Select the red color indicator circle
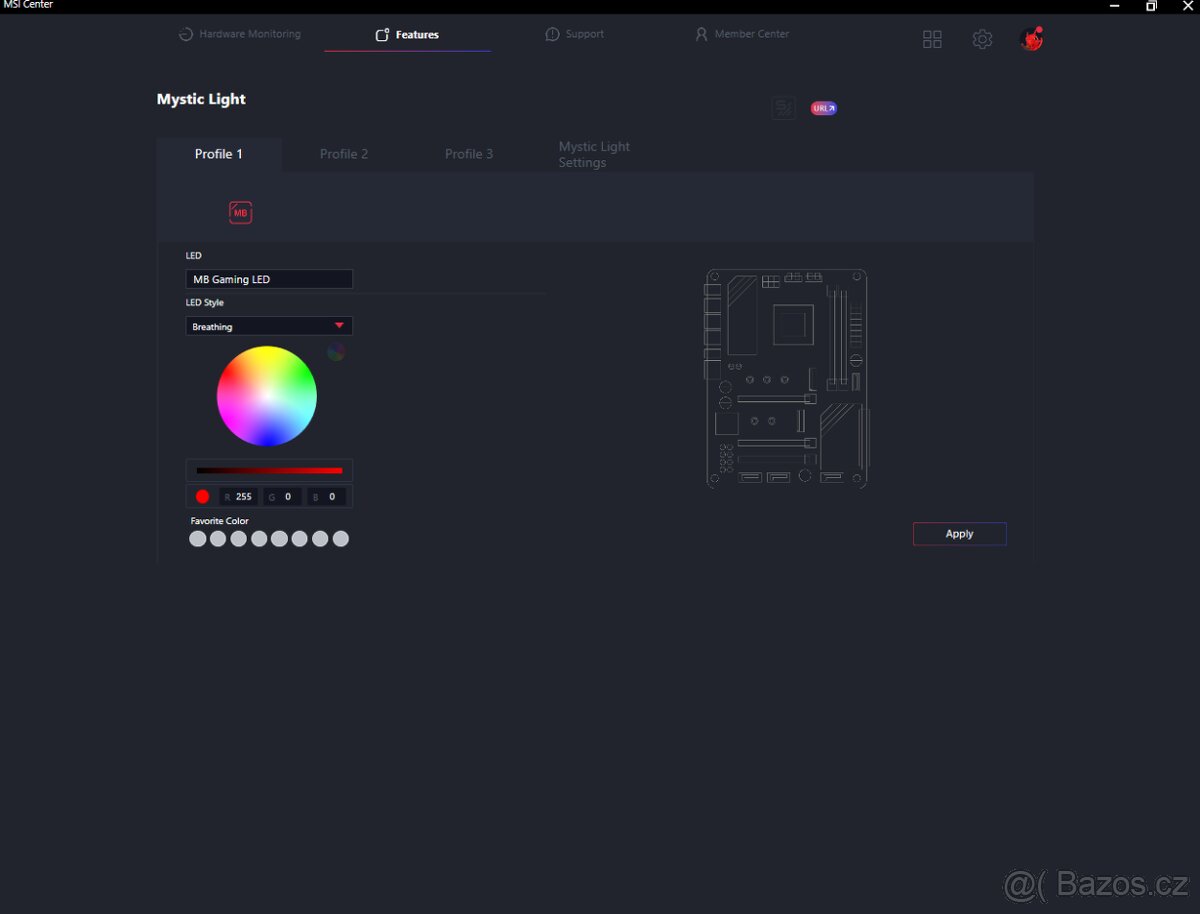Screen dimensions: 1200x914 click(203, 496)
